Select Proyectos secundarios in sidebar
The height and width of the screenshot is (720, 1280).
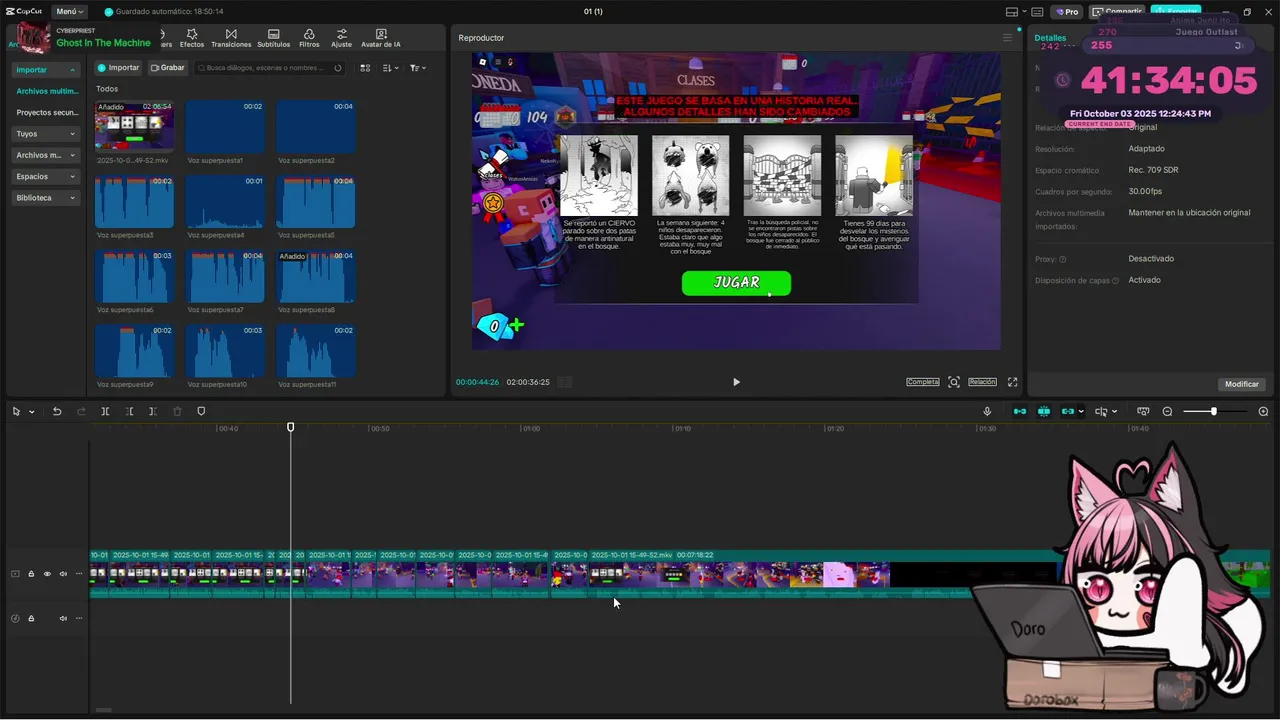click(x=47, y=112)
